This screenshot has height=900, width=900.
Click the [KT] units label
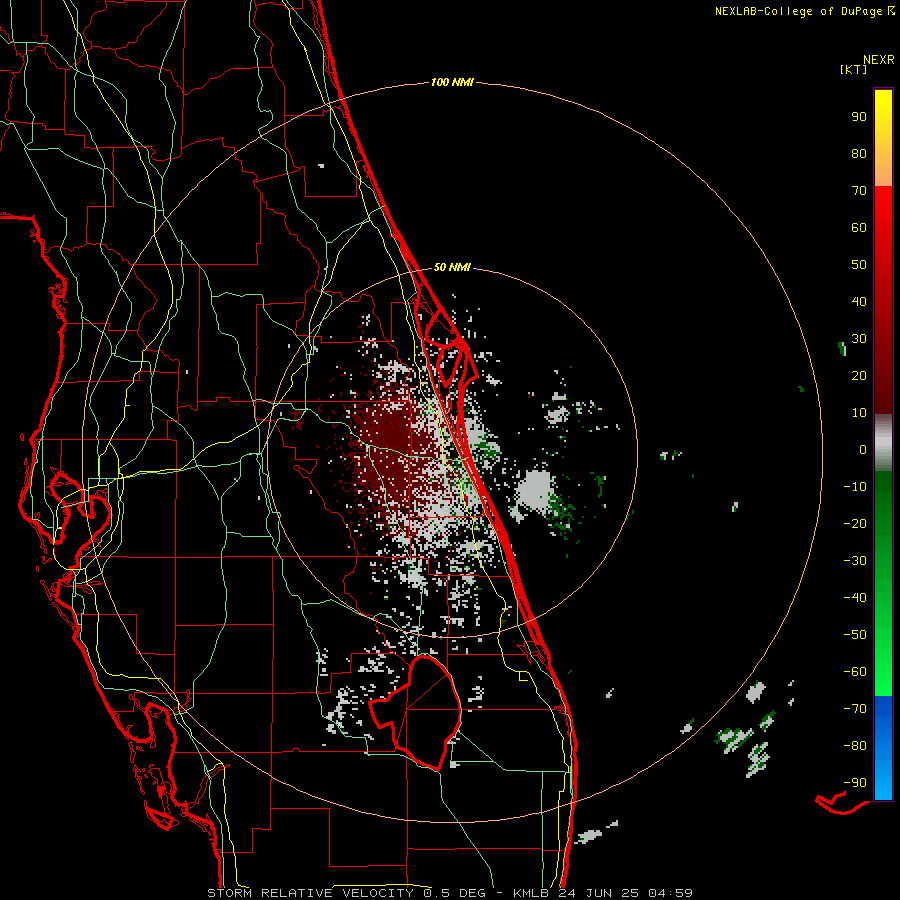click(854, 69)
